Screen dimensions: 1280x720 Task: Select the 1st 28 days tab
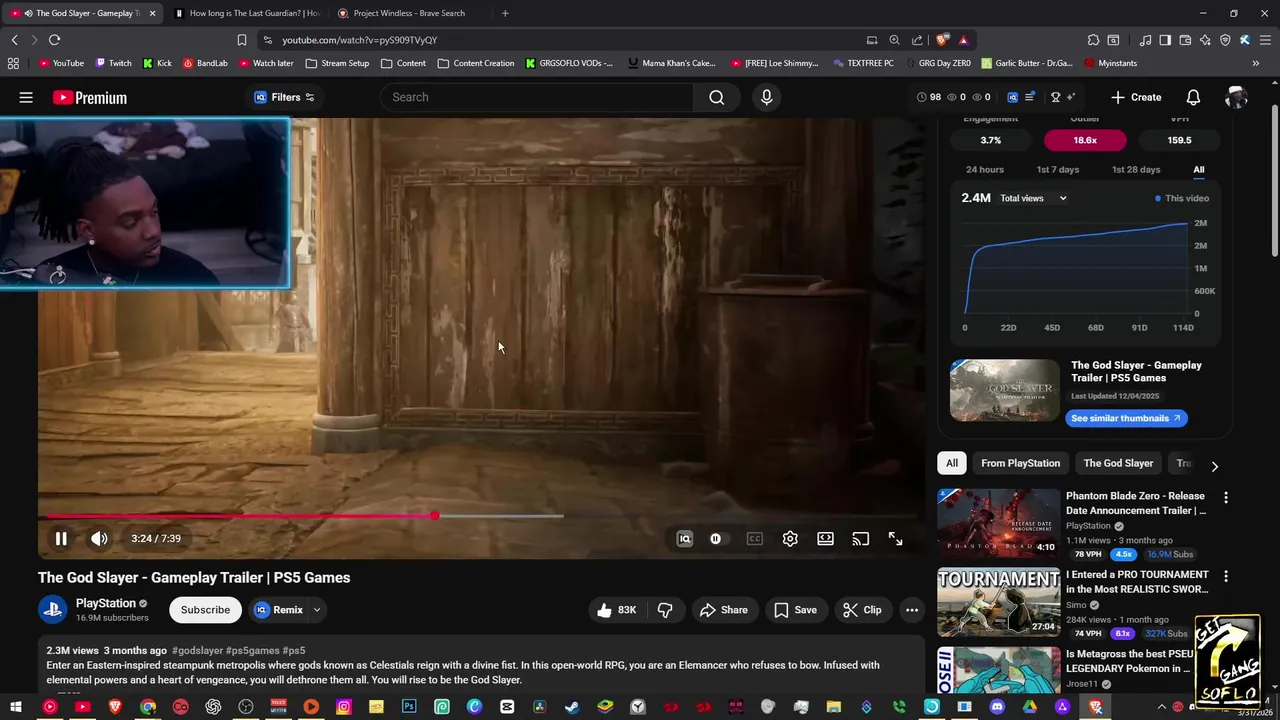tap(1136, 169)
